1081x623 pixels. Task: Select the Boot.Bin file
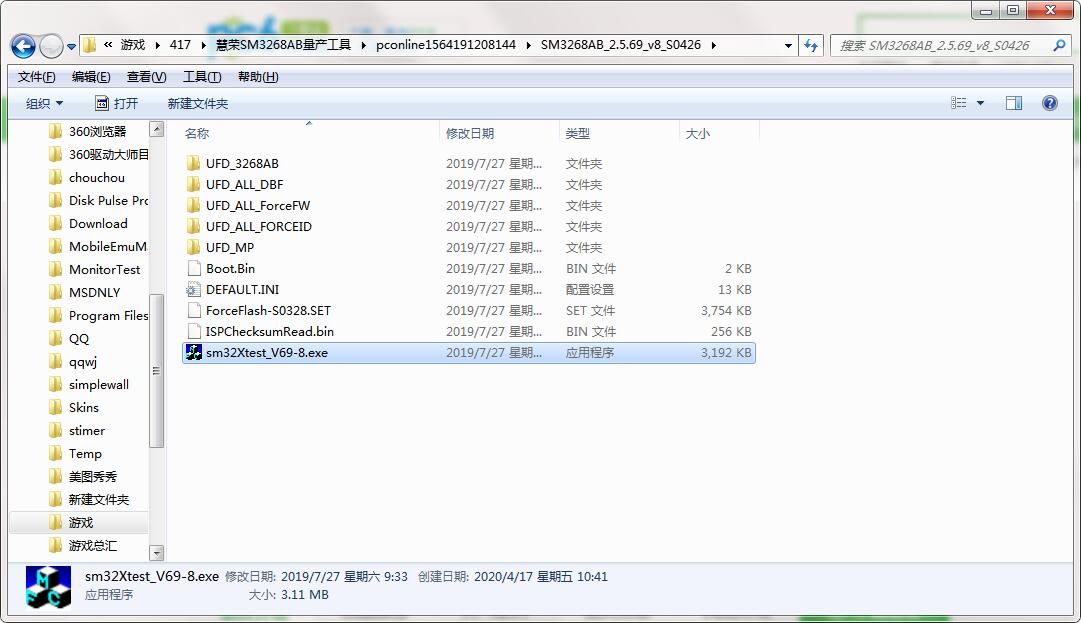(230, 268)
